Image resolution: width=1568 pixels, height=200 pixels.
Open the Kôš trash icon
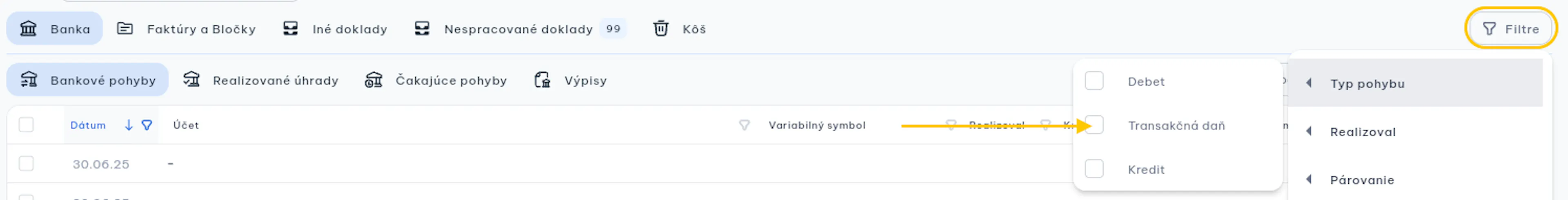660,29
